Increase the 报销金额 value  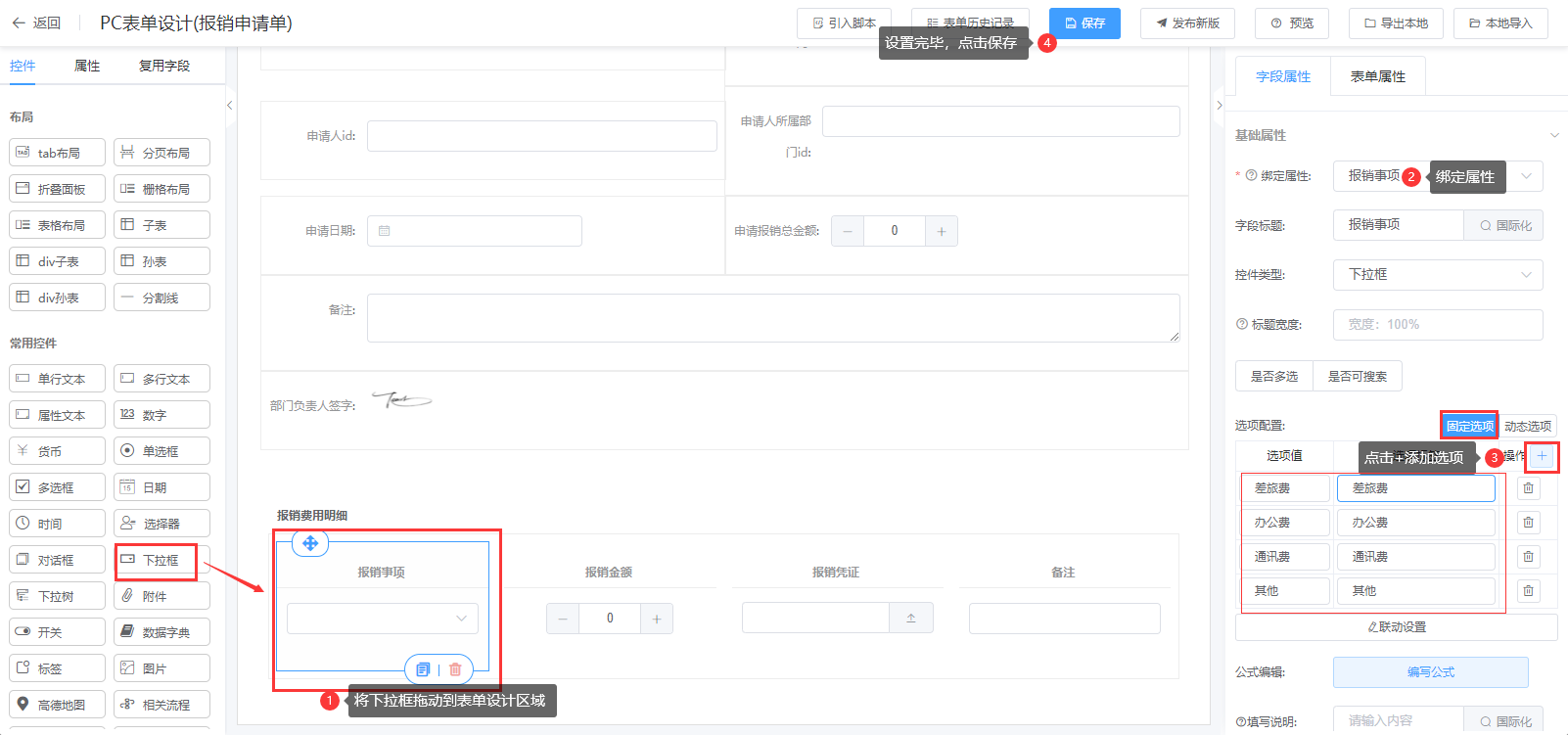pyautogui.click(x=657, y=619)
